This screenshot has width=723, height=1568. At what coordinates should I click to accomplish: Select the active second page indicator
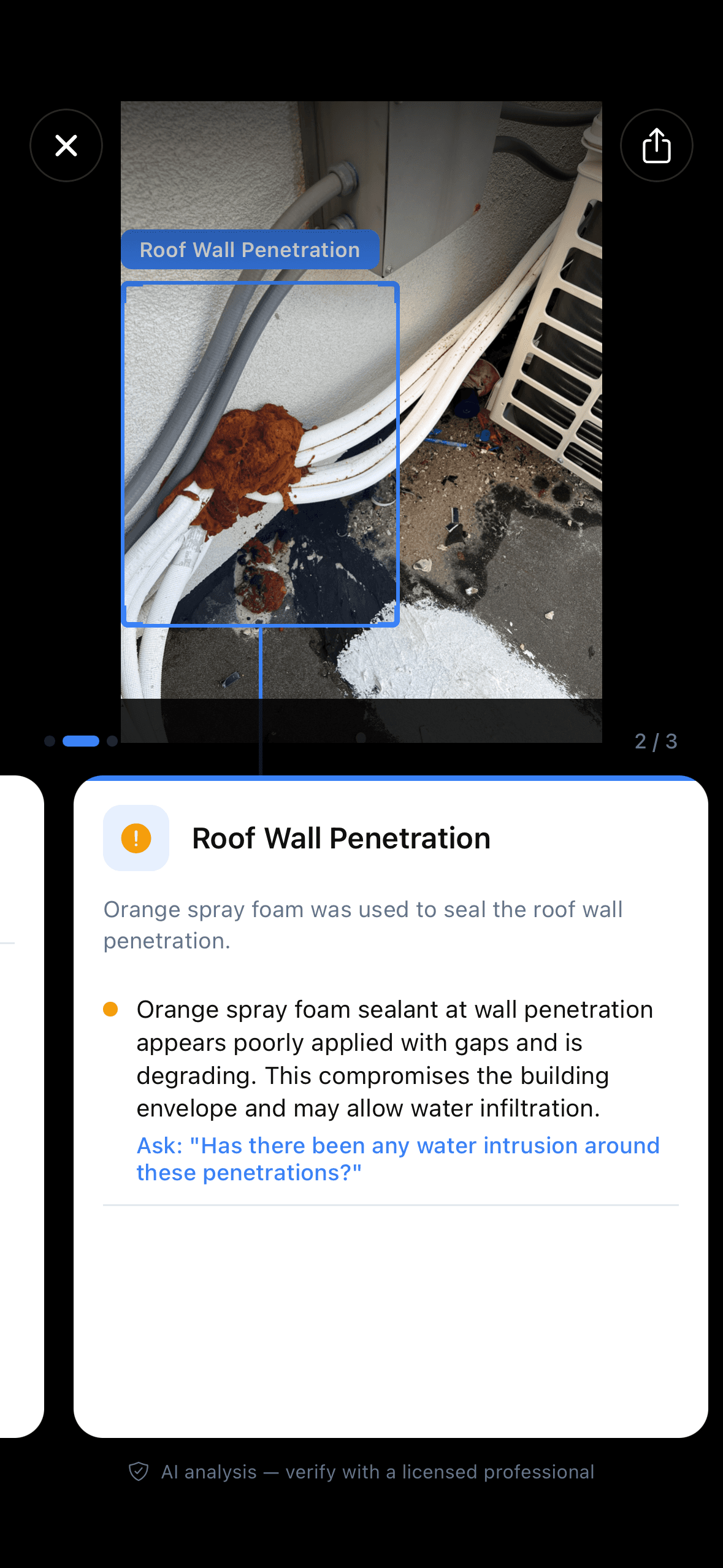pyautogui.click(x=81, y=741)
